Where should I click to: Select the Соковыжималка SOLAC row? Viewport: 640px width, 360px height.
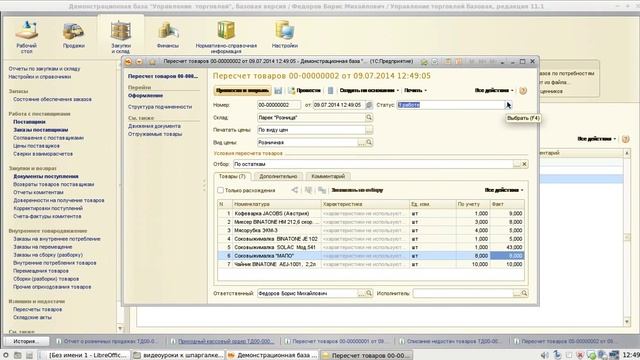[371, 247]
